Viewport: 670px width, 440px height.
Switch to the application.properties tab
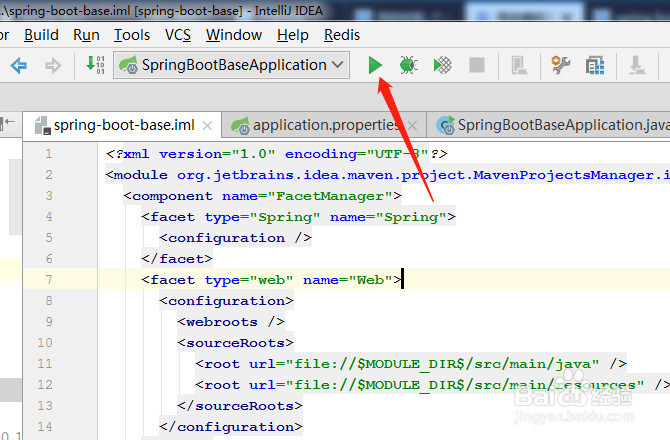[324, 125]
